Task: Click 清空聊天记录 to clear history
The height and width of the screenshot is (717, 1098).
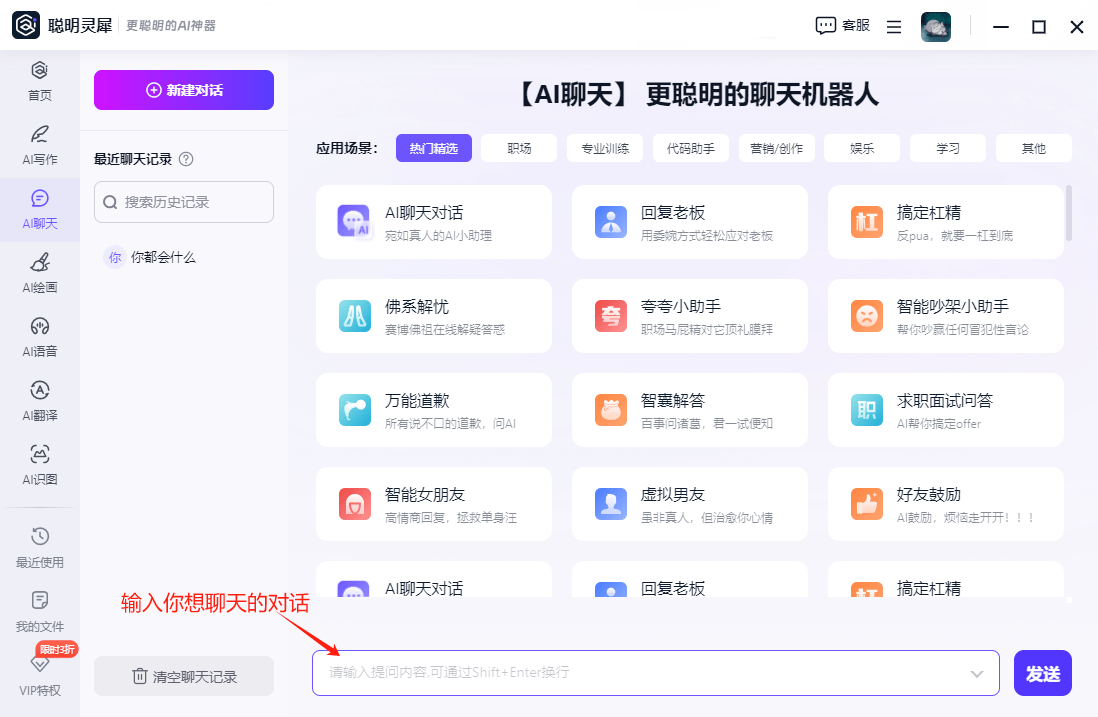Action: [x=183, y=676]
